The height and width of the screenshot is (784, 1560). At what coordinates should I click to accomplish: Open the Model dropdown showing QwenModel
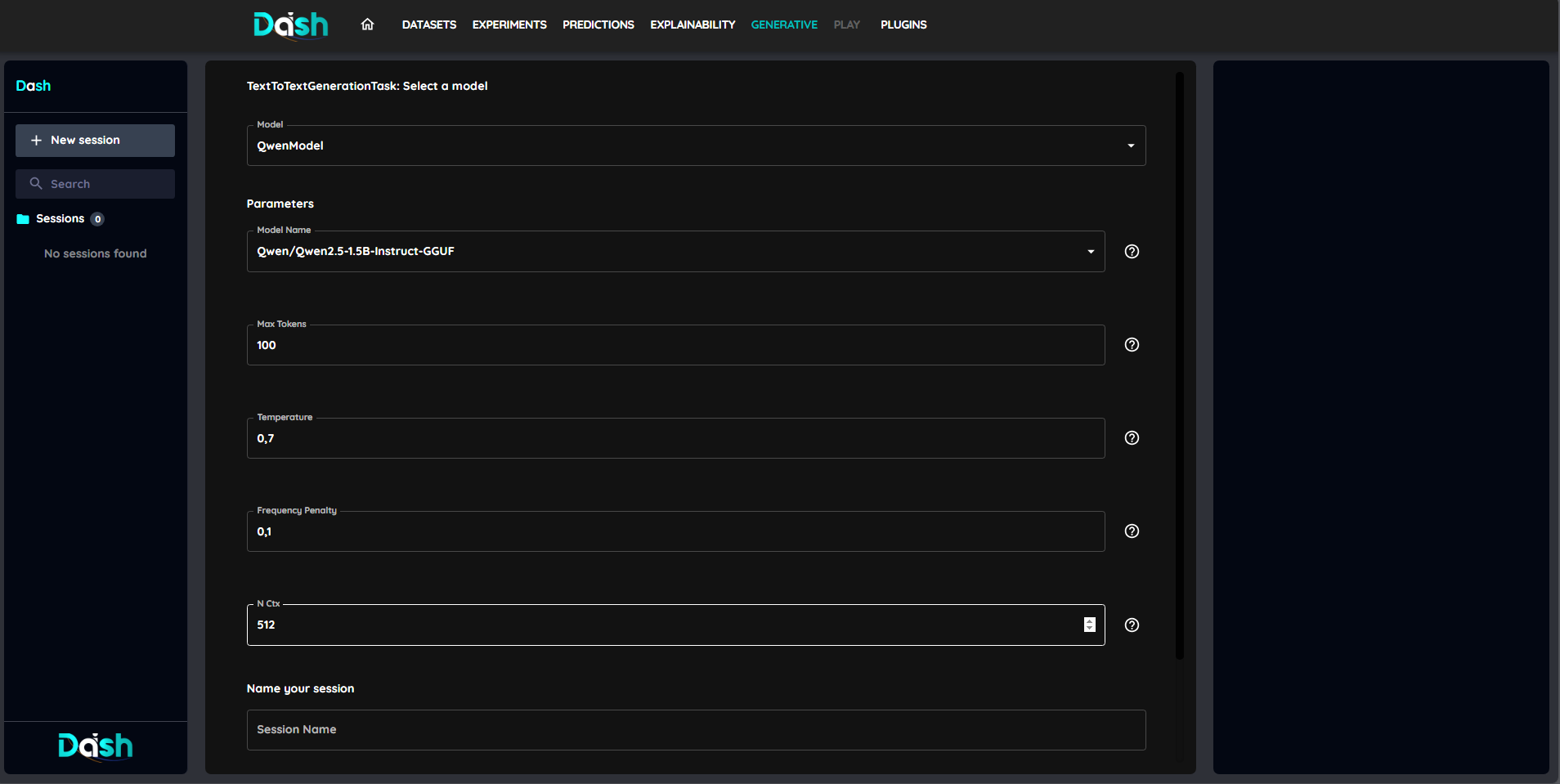point(696,146)
